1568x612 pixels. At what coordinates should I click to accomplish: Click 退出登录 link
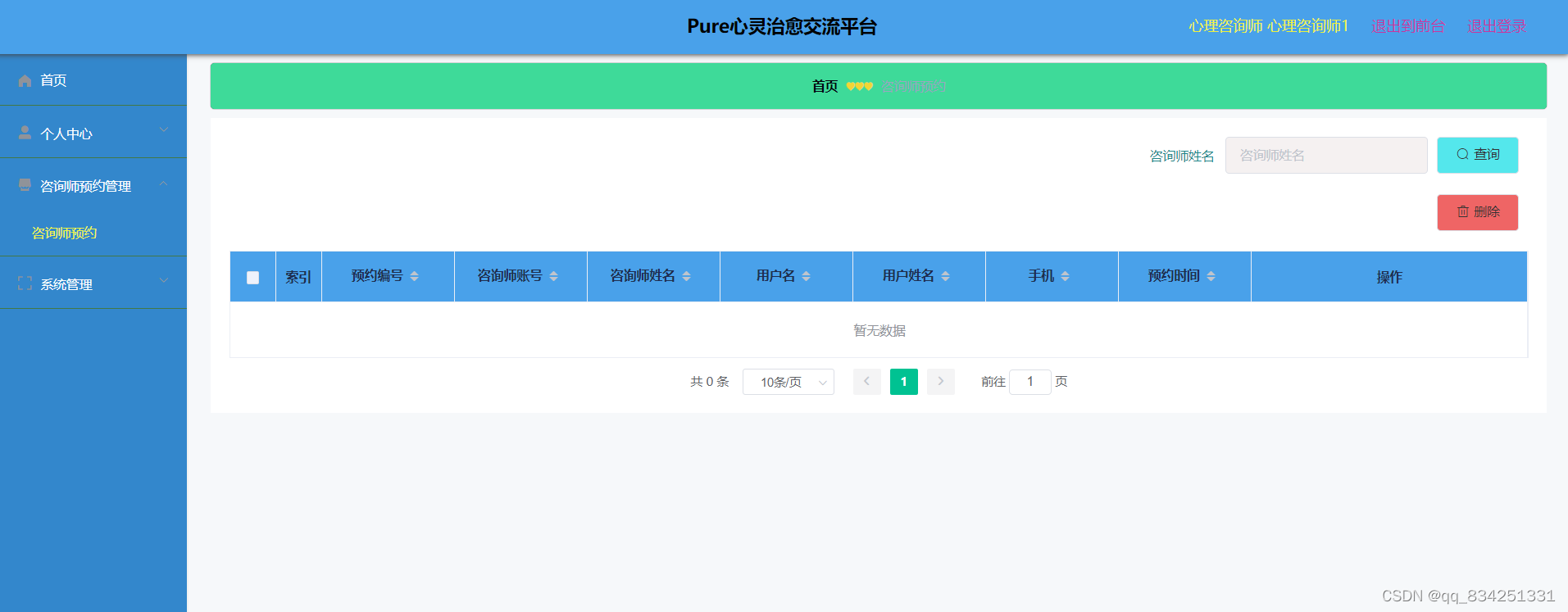[x=1497, y=26]
